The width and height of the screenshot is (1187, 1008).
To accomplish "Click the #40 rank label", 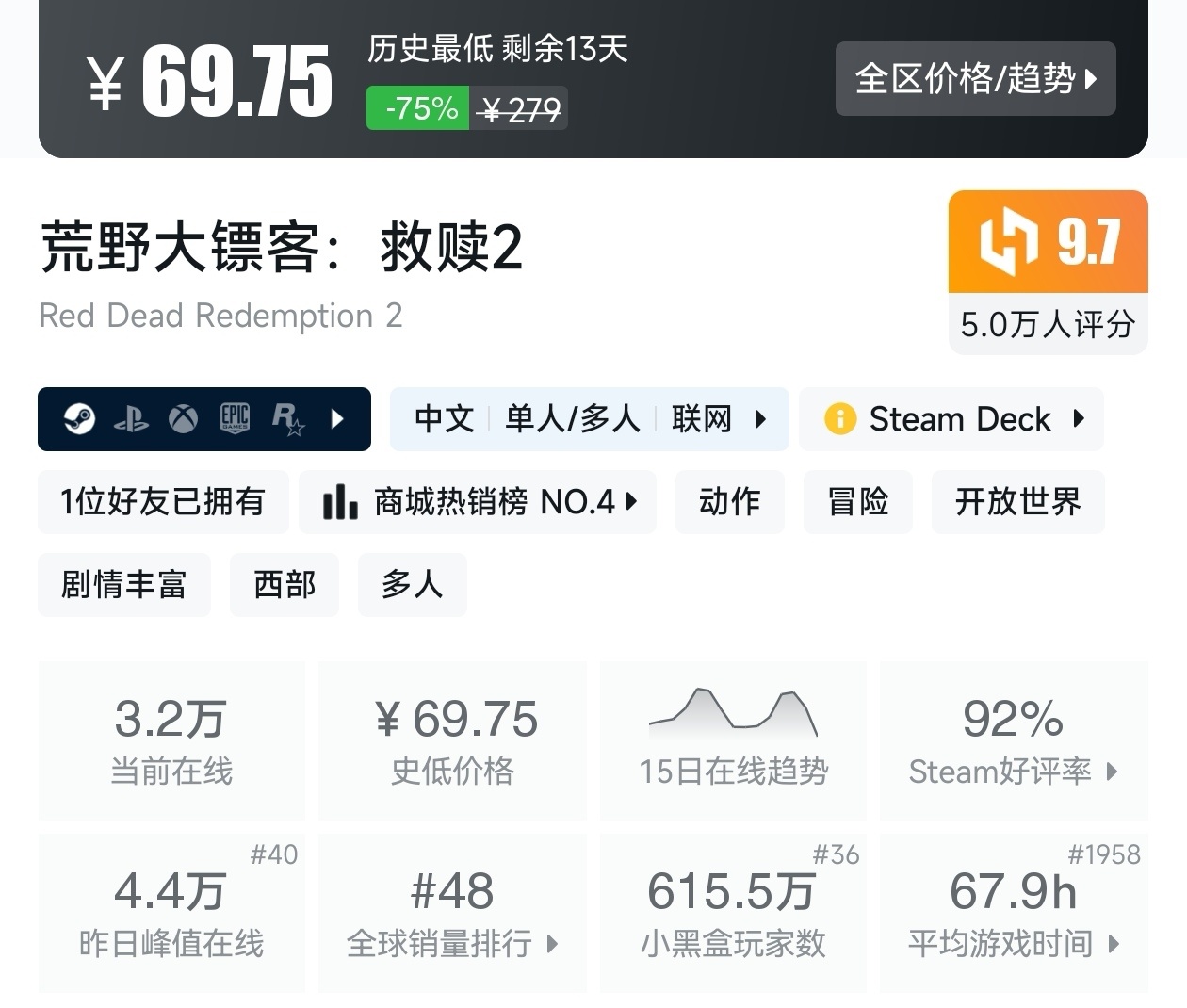I will pos(274,854).
